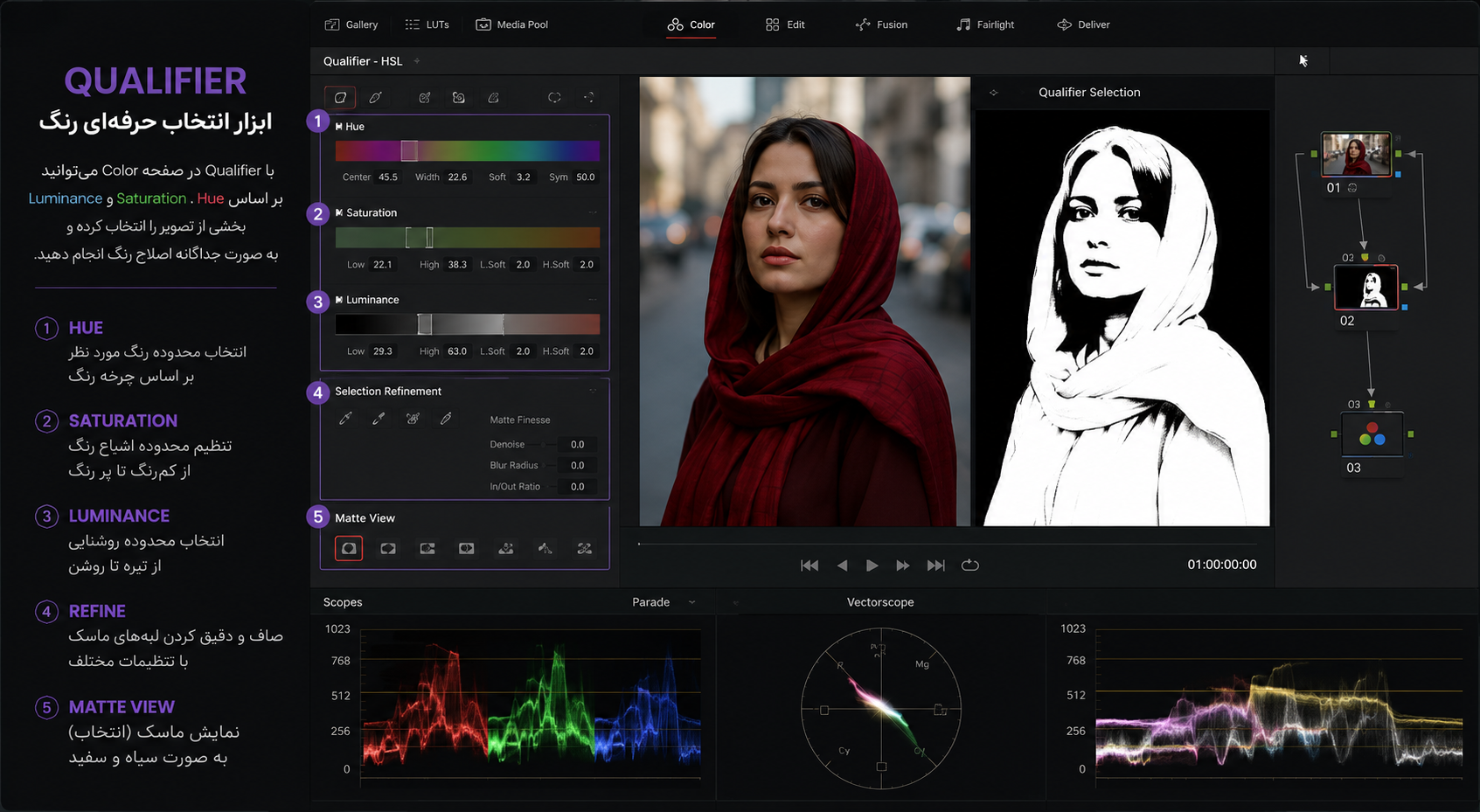The width and height of the screenshot is (1480, 812).
Task: Click the Luminance low handle on gradient bar
Action: coord(425,324)
